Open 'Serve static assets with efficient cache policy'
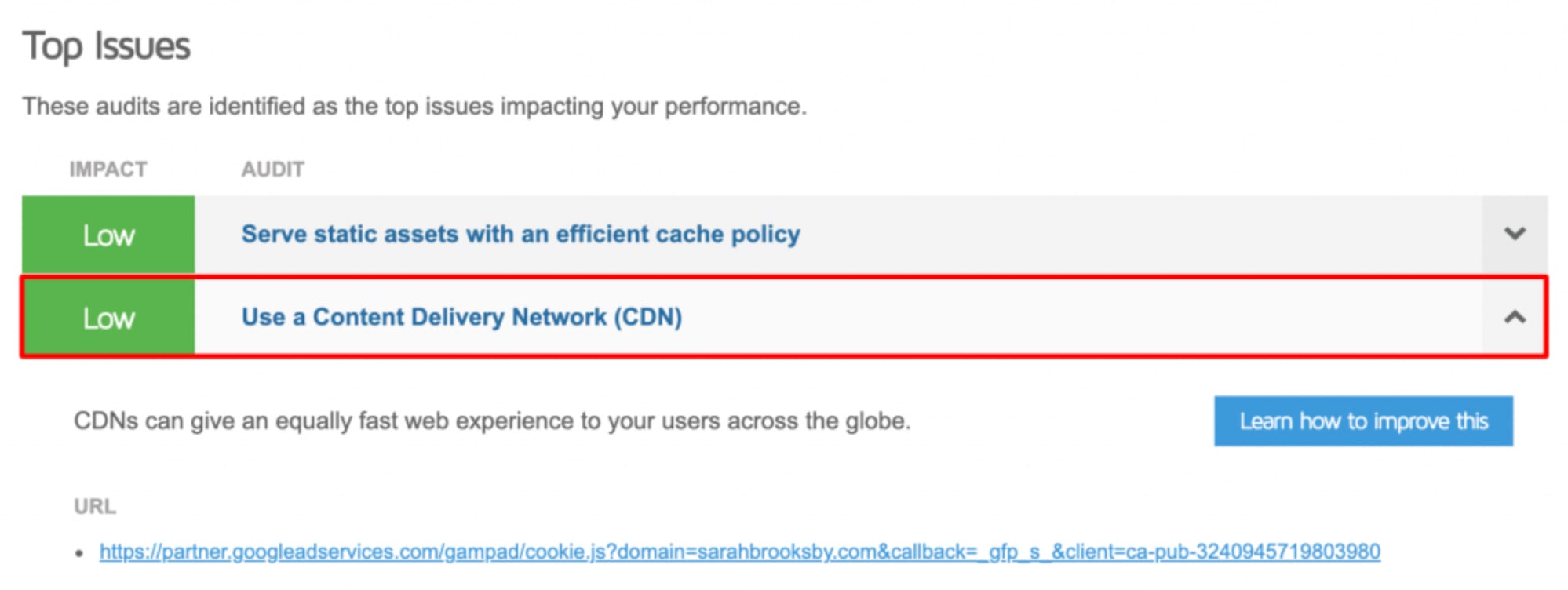1568x590 pixels. [x=520, y=234]
